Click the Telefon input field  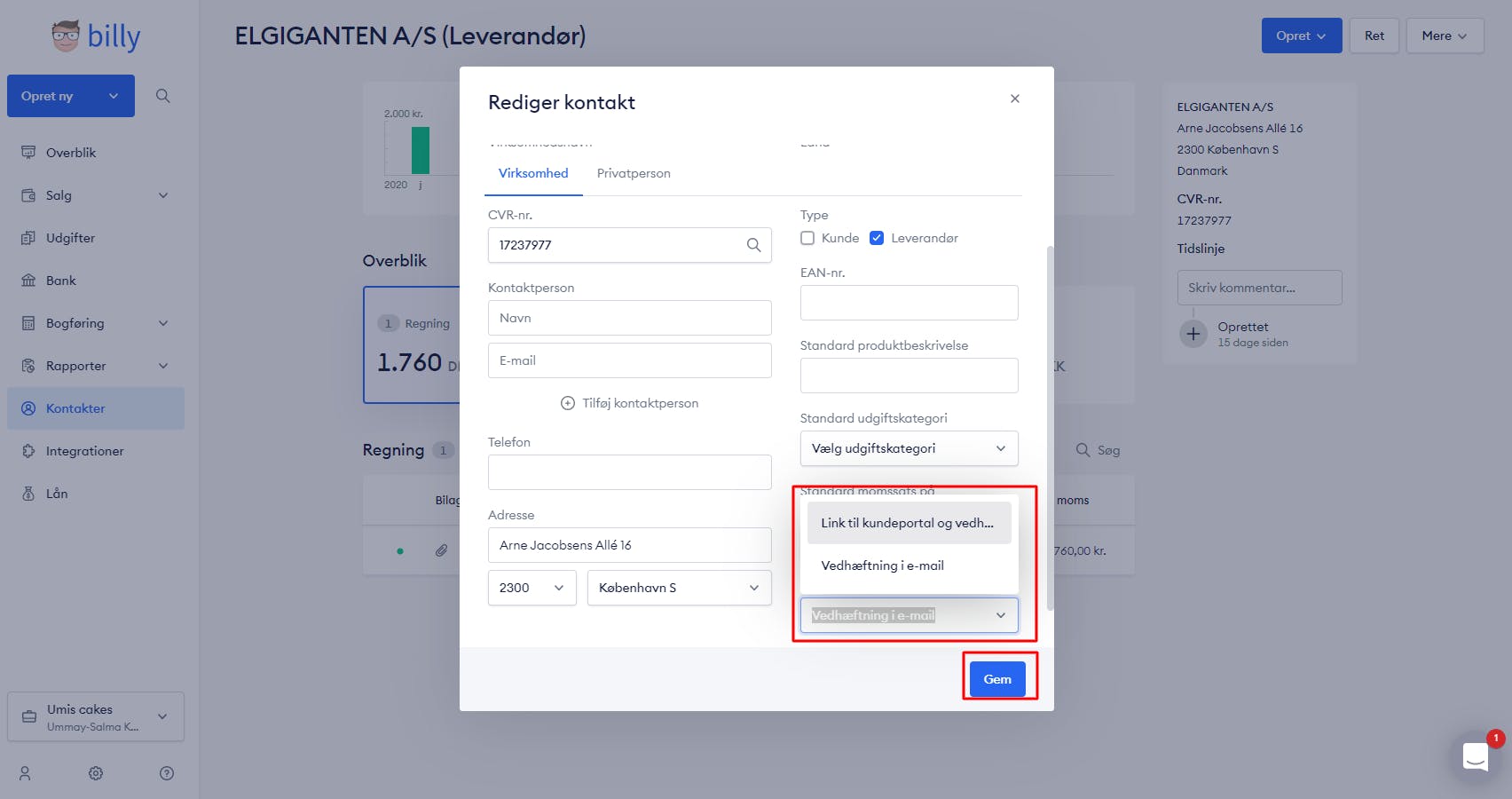click(630, 472)
